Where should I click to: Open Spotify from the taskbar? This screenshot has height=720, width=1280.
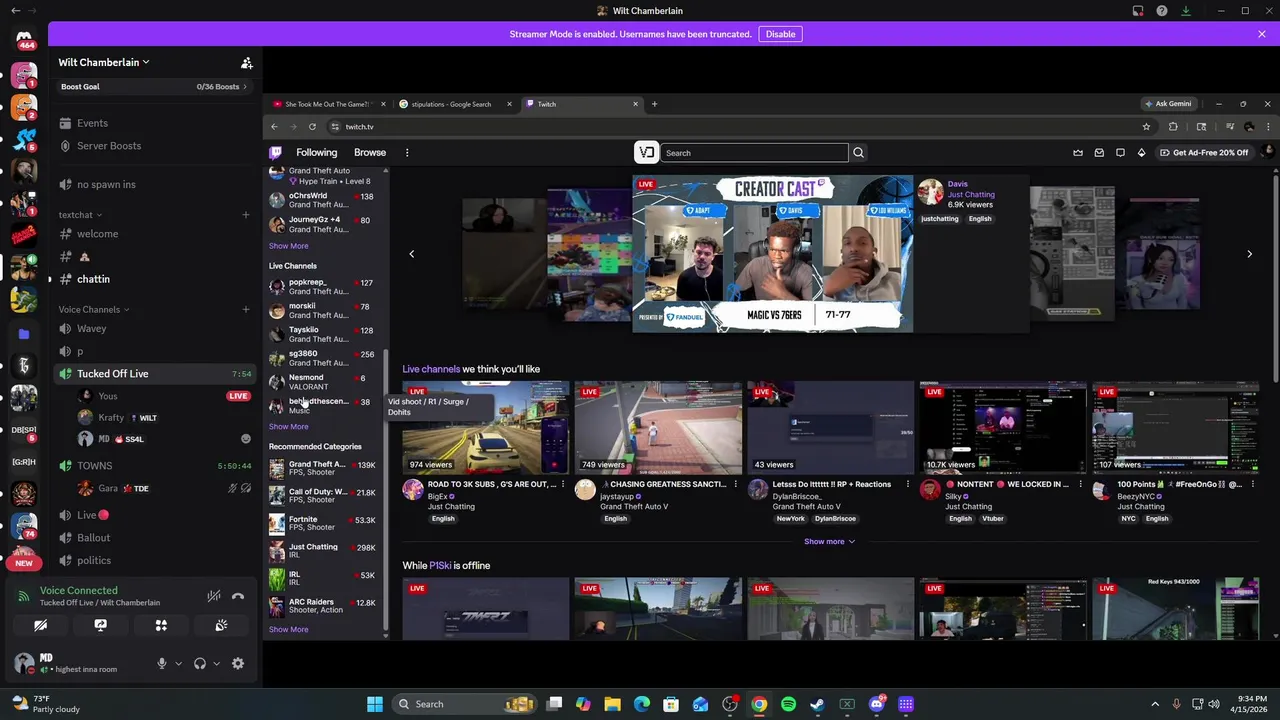[788, 704]
